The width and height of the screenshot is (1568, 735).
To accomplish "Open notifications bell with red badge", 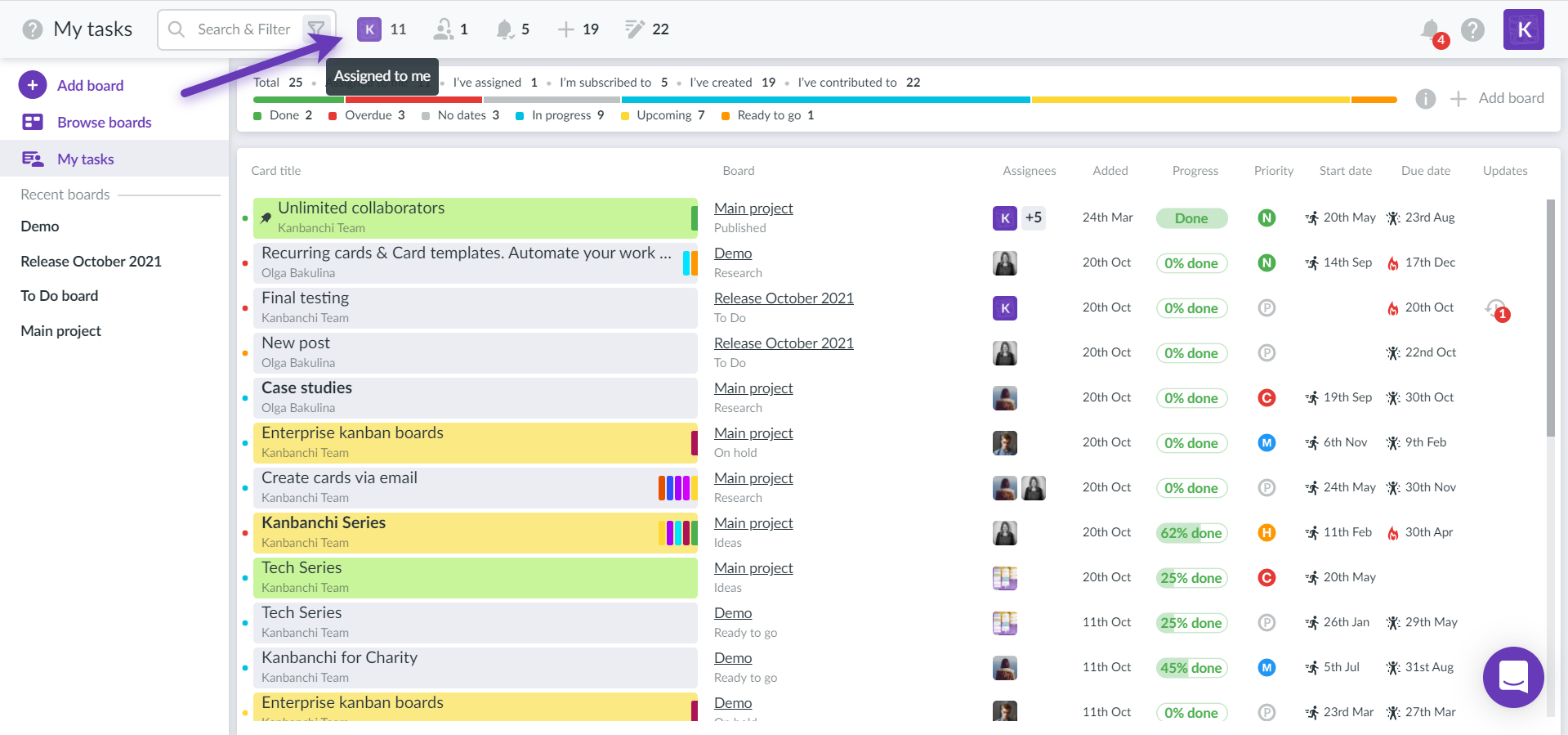I will pyautogui.click(x=1432, y=31).
